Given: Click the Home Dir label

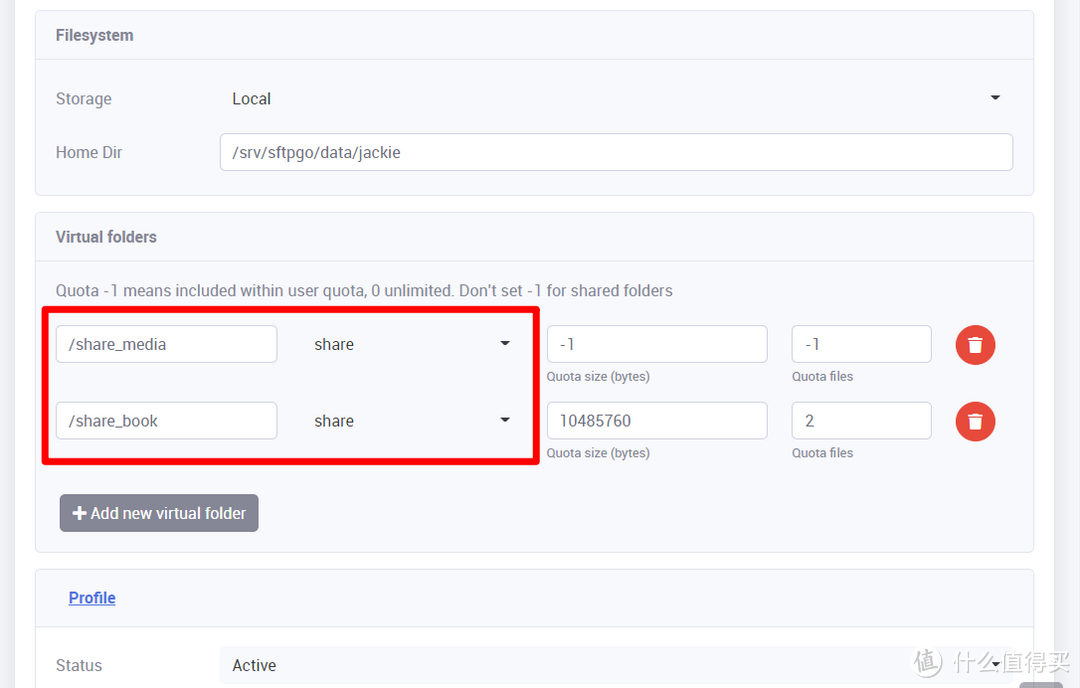Looking at the screenshot, I should 89,152.
